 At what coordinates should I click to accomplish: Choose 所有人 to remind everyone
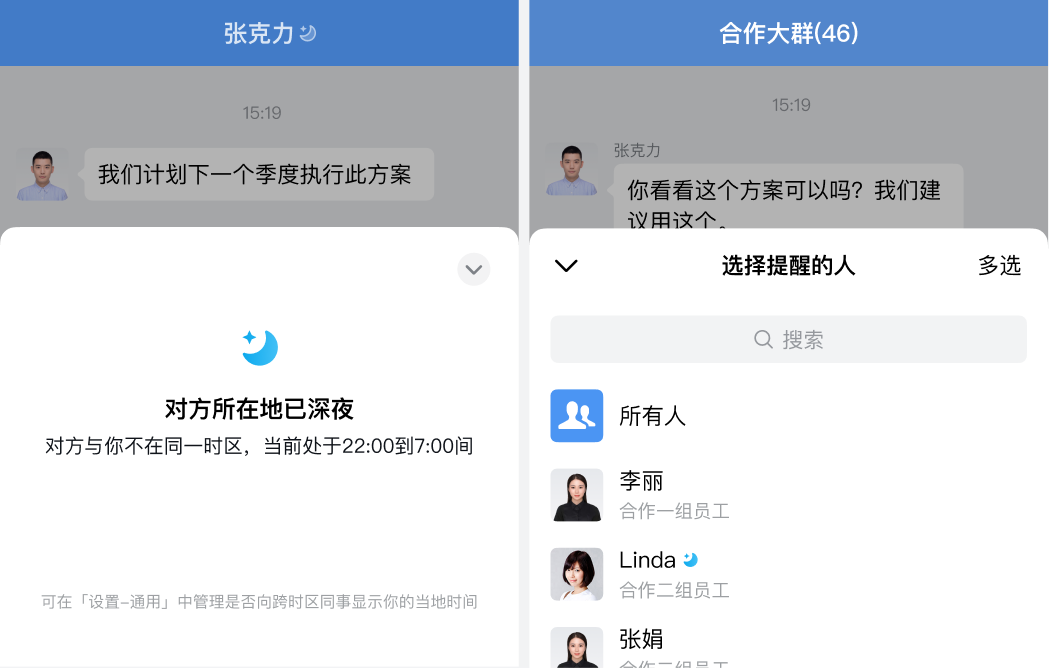click(788, 416)
